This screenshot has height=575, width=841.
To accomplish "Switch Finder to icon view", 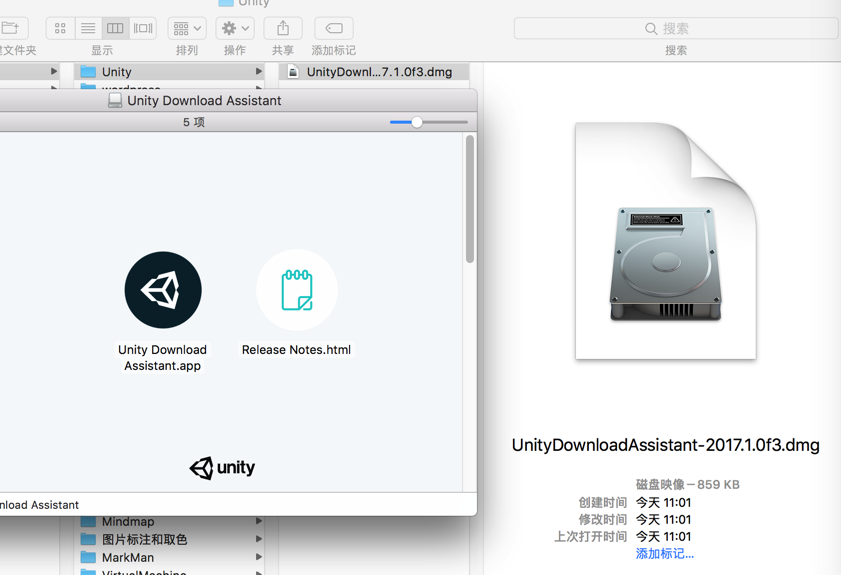I will (60, 28).
